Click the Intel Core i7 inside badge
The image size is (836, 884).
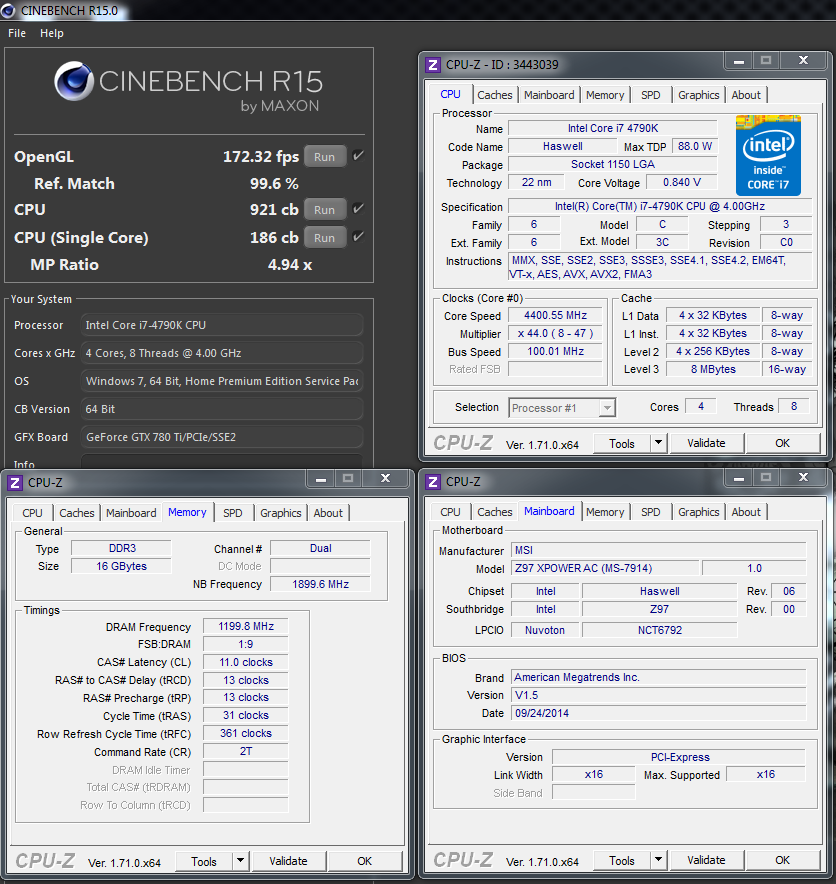768,155
